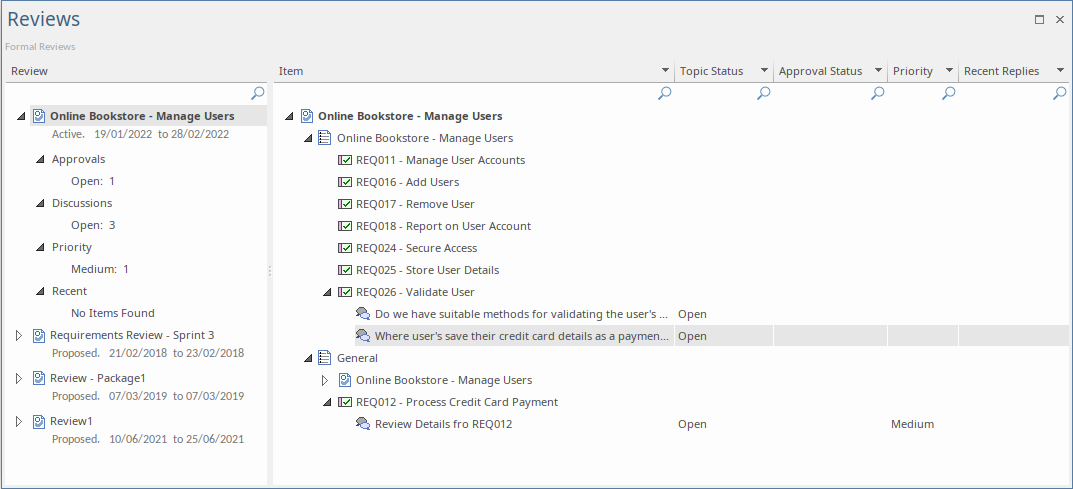The image size is (1073, 489).
Task: Collapse the REQ026 - Validate User node
Action: pyautogui.click(x=327, y=292)
